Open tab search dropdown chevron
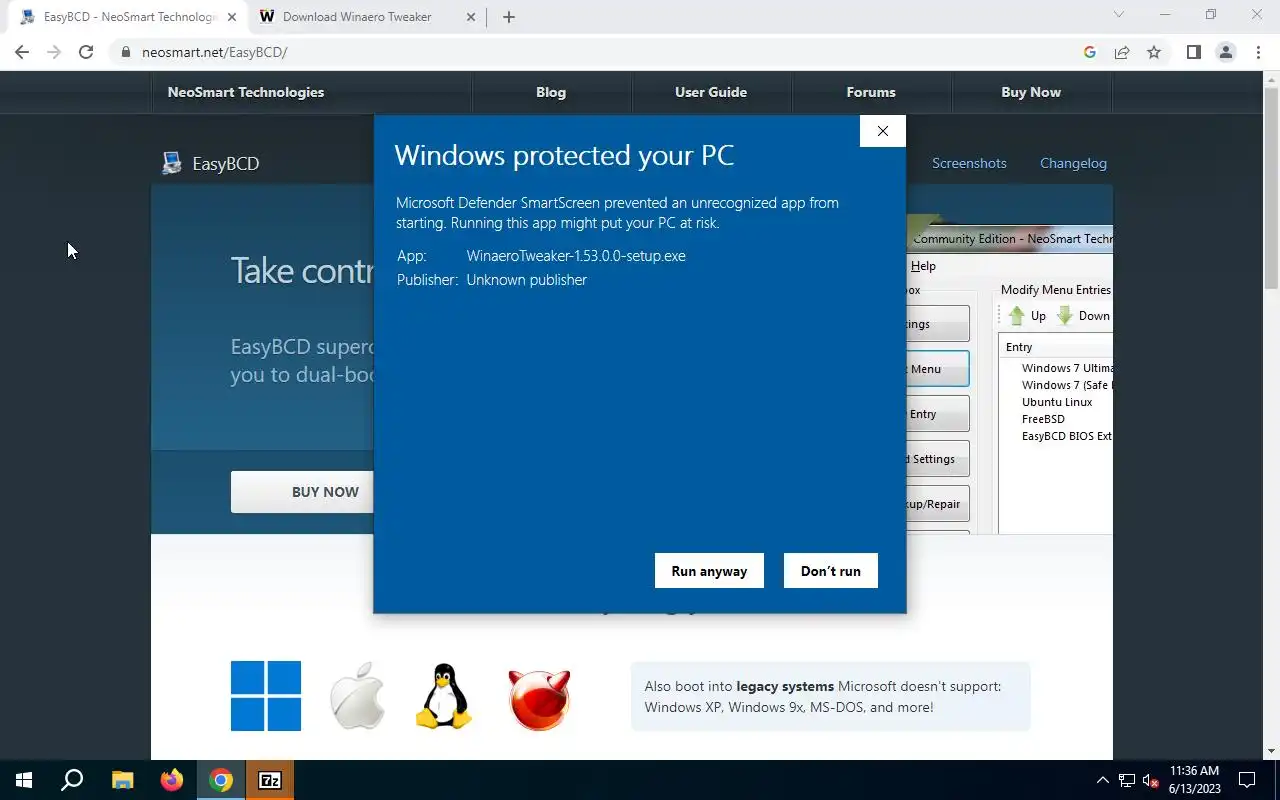1280x800 pixels. (1119, 15)
